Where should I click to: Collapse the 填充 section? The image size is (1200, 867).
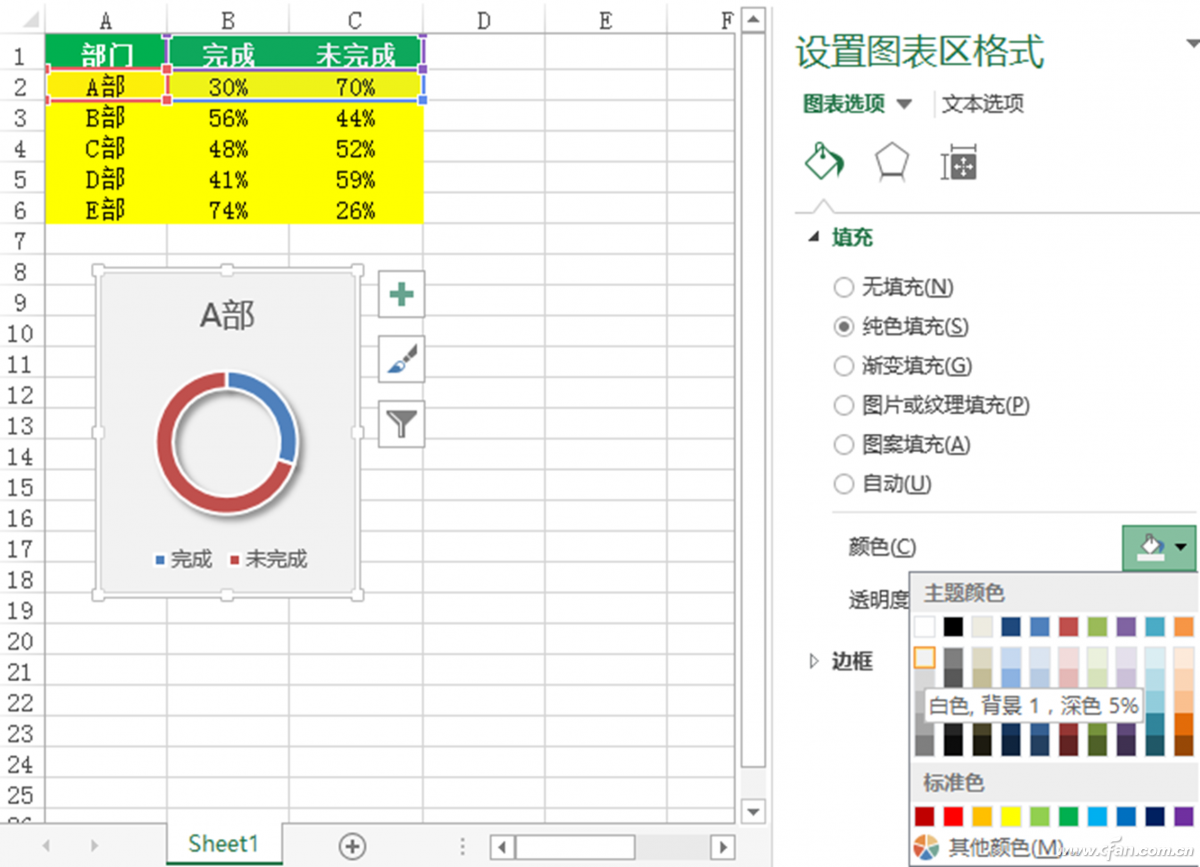815,238
